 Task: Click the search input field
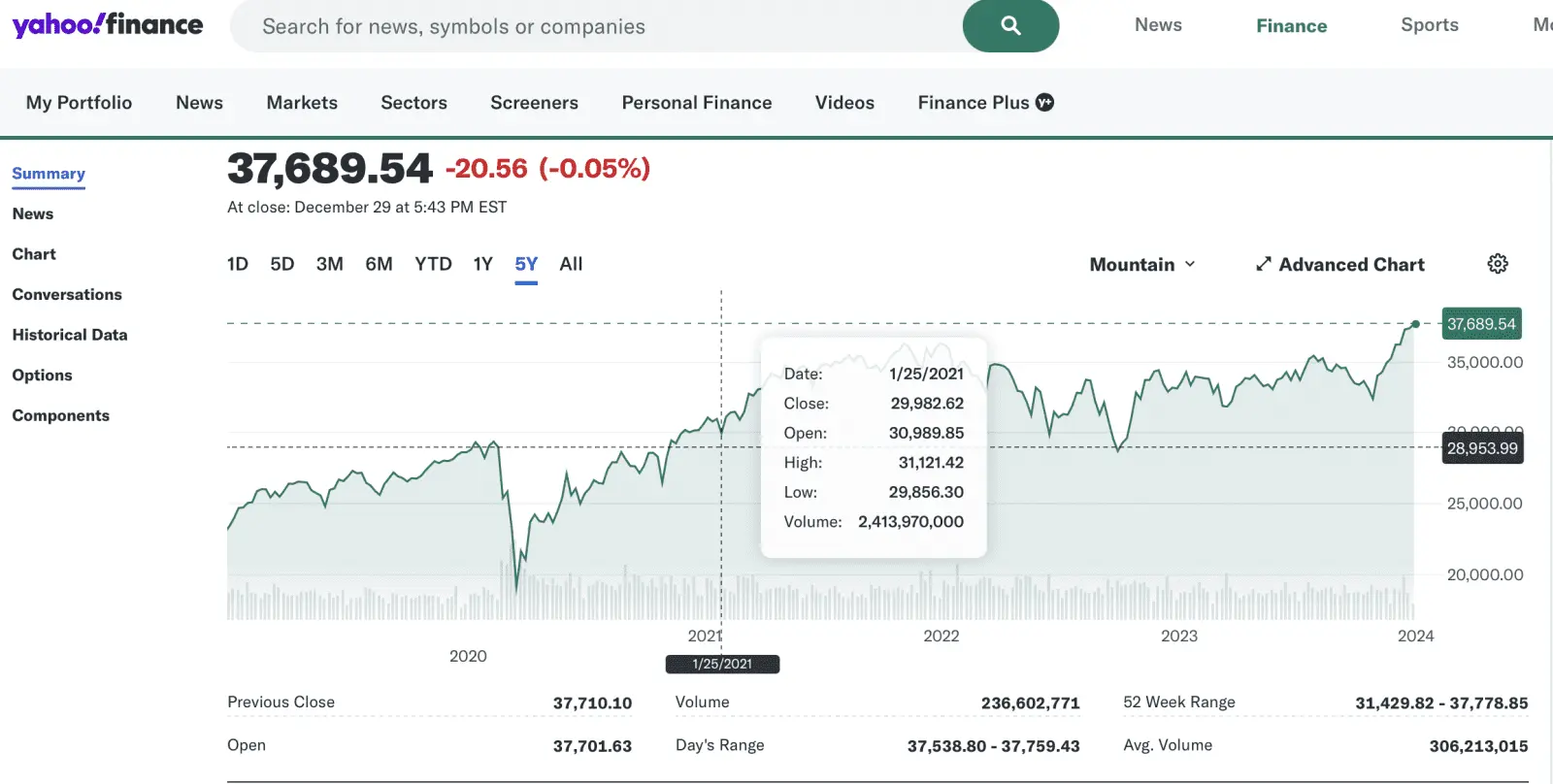(x=582, y=26)
